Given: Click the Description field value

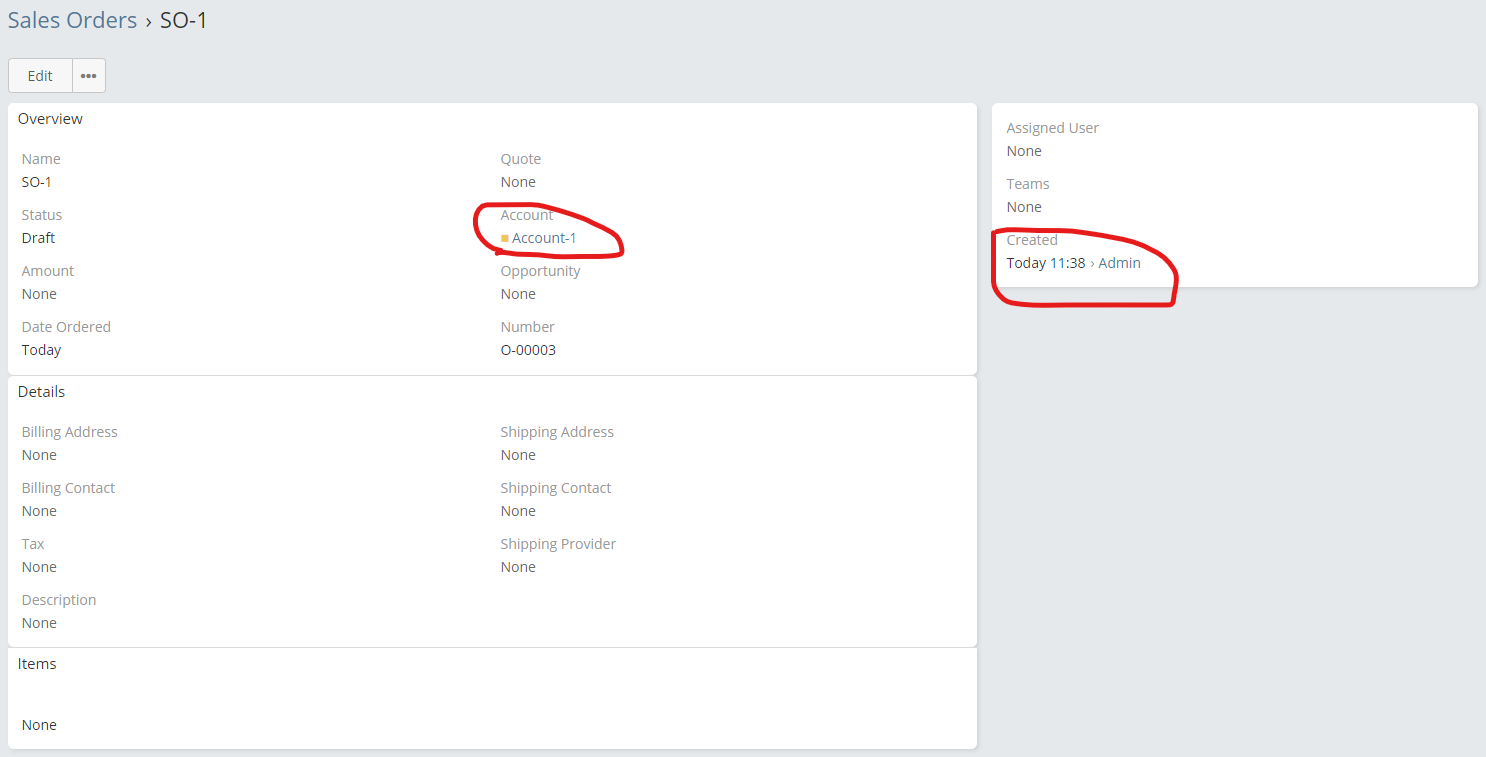Looking at the screenshot, I should pos(39,623).
